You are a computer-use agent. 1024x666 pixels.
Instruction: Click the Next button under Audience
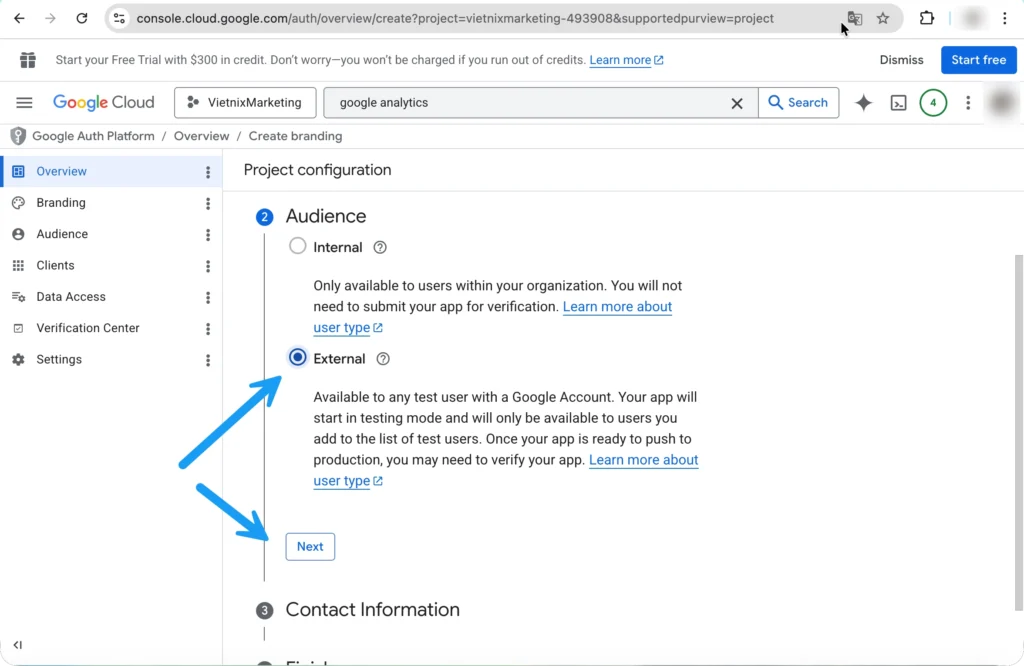pyautogui.click(x=310, y=547)
